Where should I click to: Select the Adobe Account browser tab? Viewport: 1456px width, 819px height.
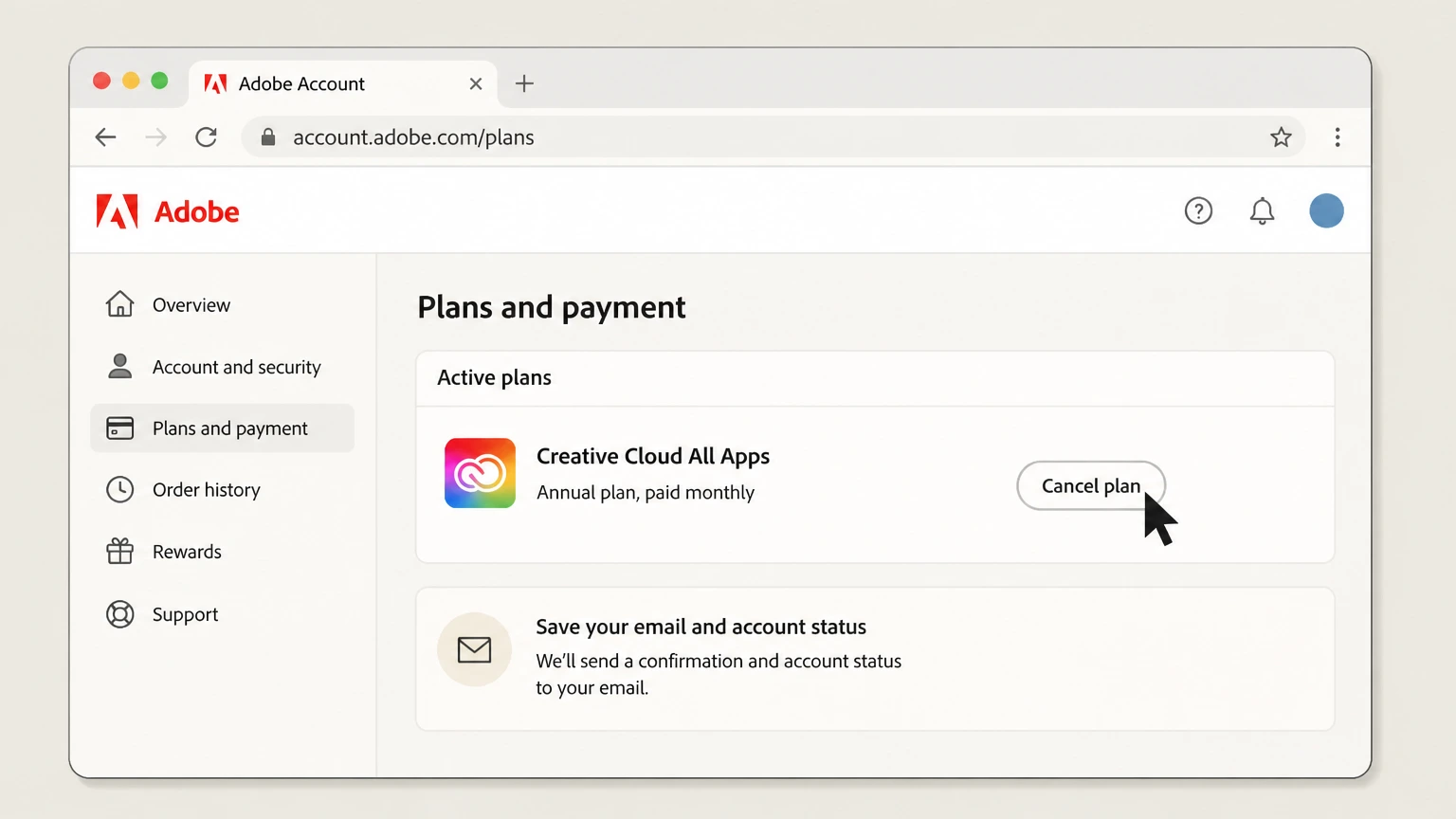point(344,83)
